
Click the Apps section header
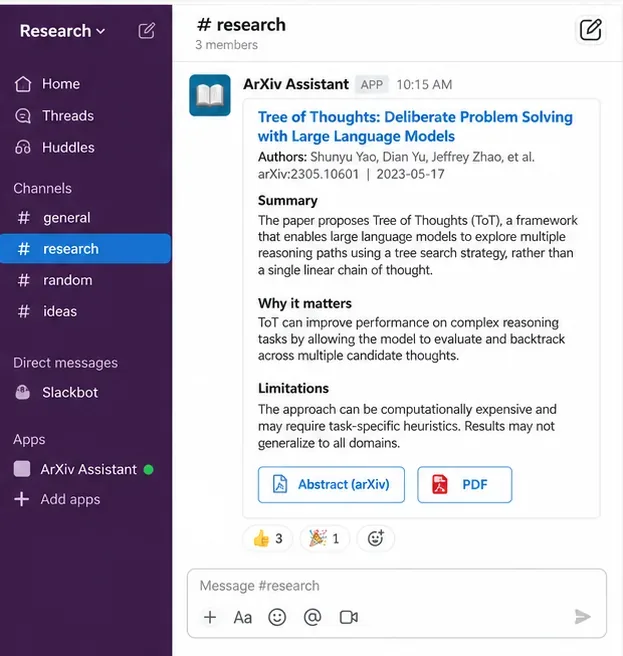[29, 440]
